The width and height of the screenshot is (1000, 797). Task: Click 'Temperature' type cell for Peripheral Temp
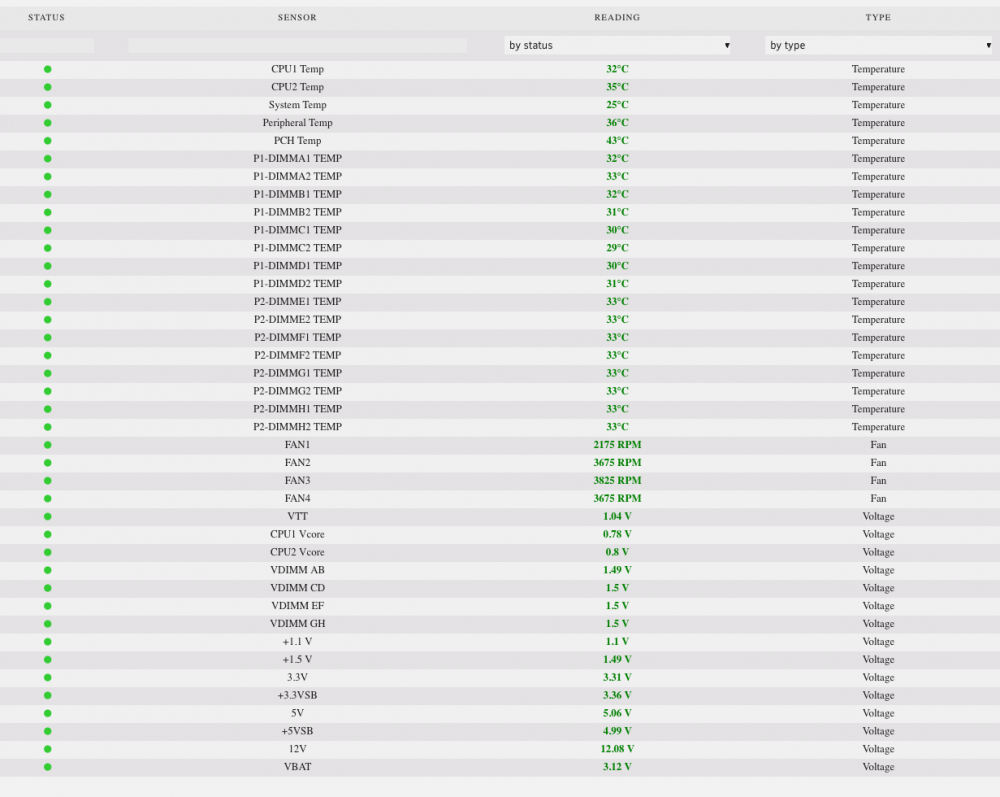point(878,122)
